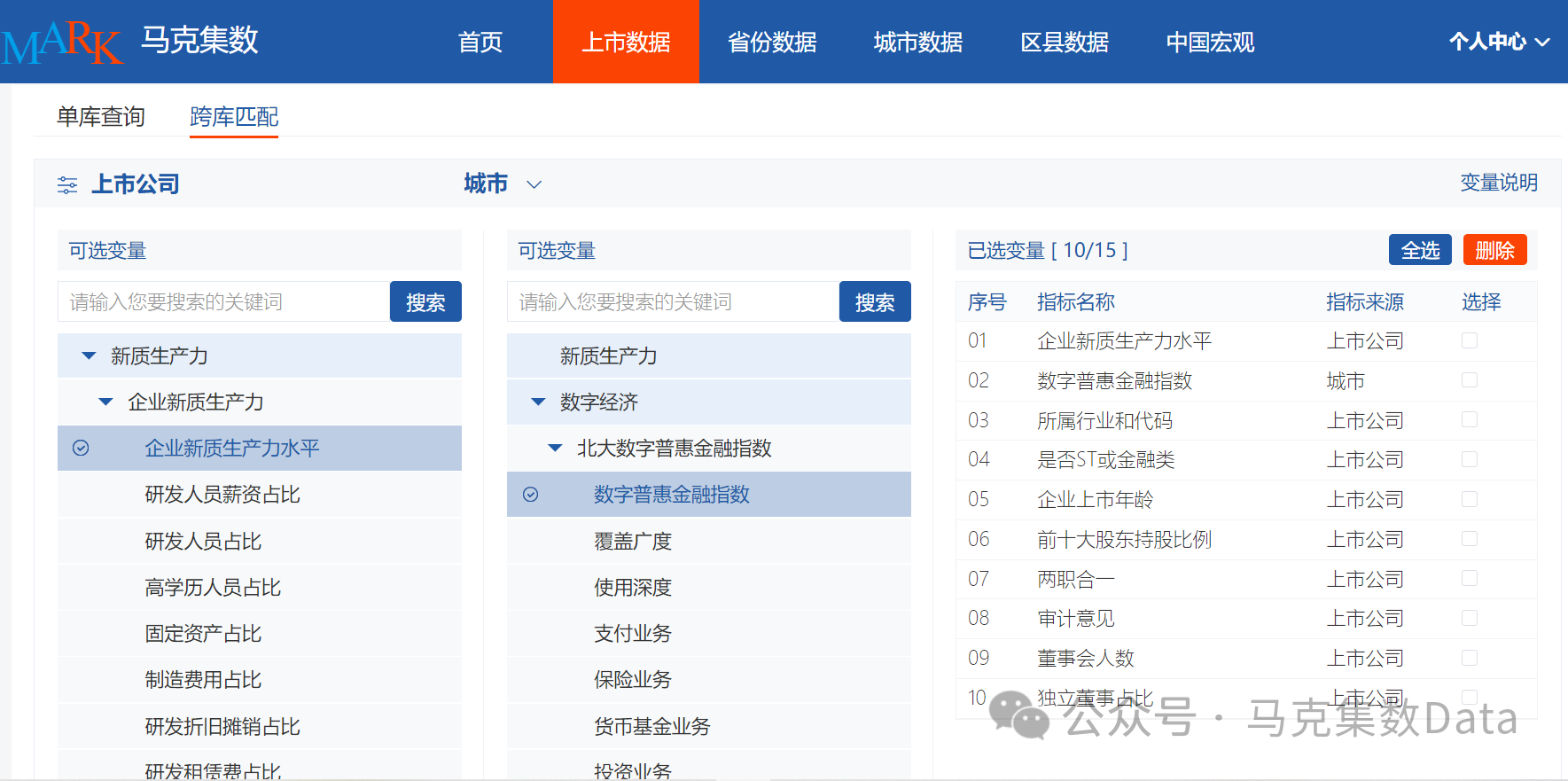Image resolution: width=1568 pixels, height=781 pixels.
Task: Open the 上市数据 nav tab
Action: click(626, 42)
